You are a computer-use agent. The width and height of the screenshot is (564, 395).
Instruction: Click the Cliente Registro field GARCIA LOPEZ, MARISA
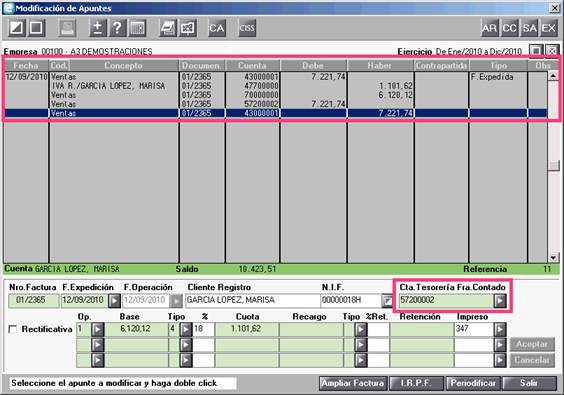click(x=253, y=300)
